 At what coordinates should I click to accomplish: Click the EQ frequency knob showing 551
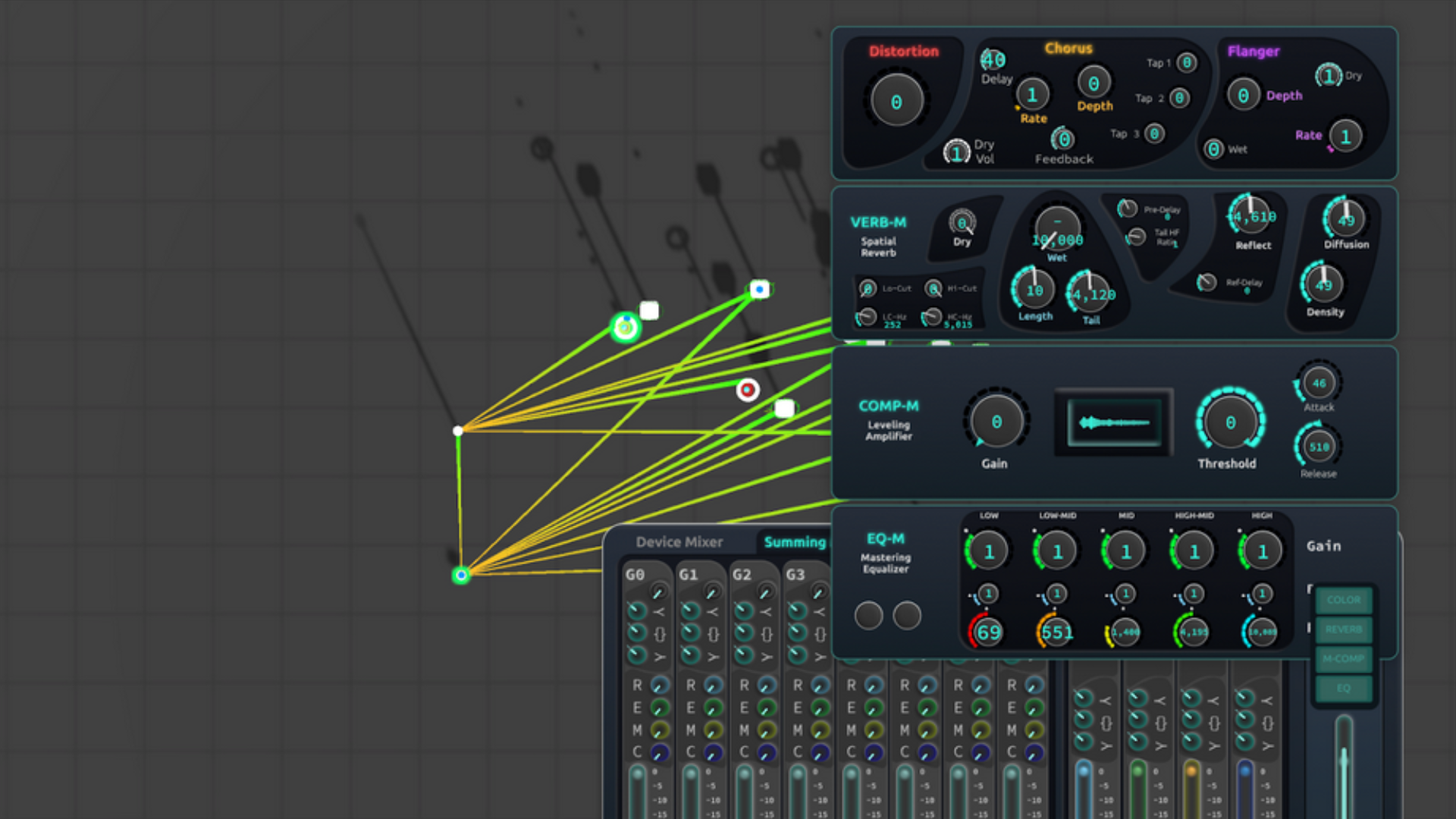click(x=1056, y=632)
